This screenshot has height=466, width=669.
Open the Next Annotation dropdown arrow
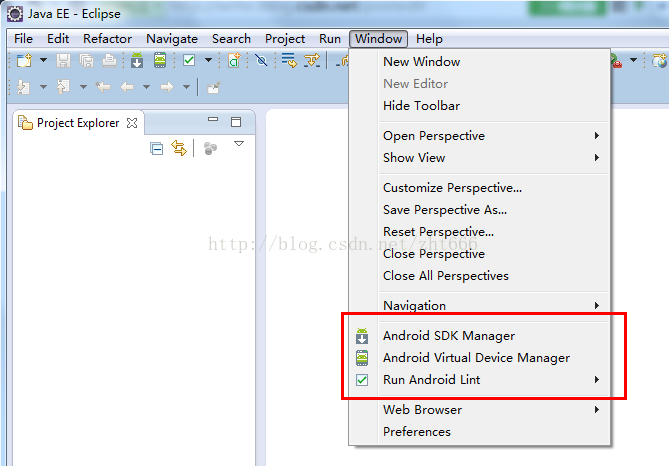tap(44, 87)
